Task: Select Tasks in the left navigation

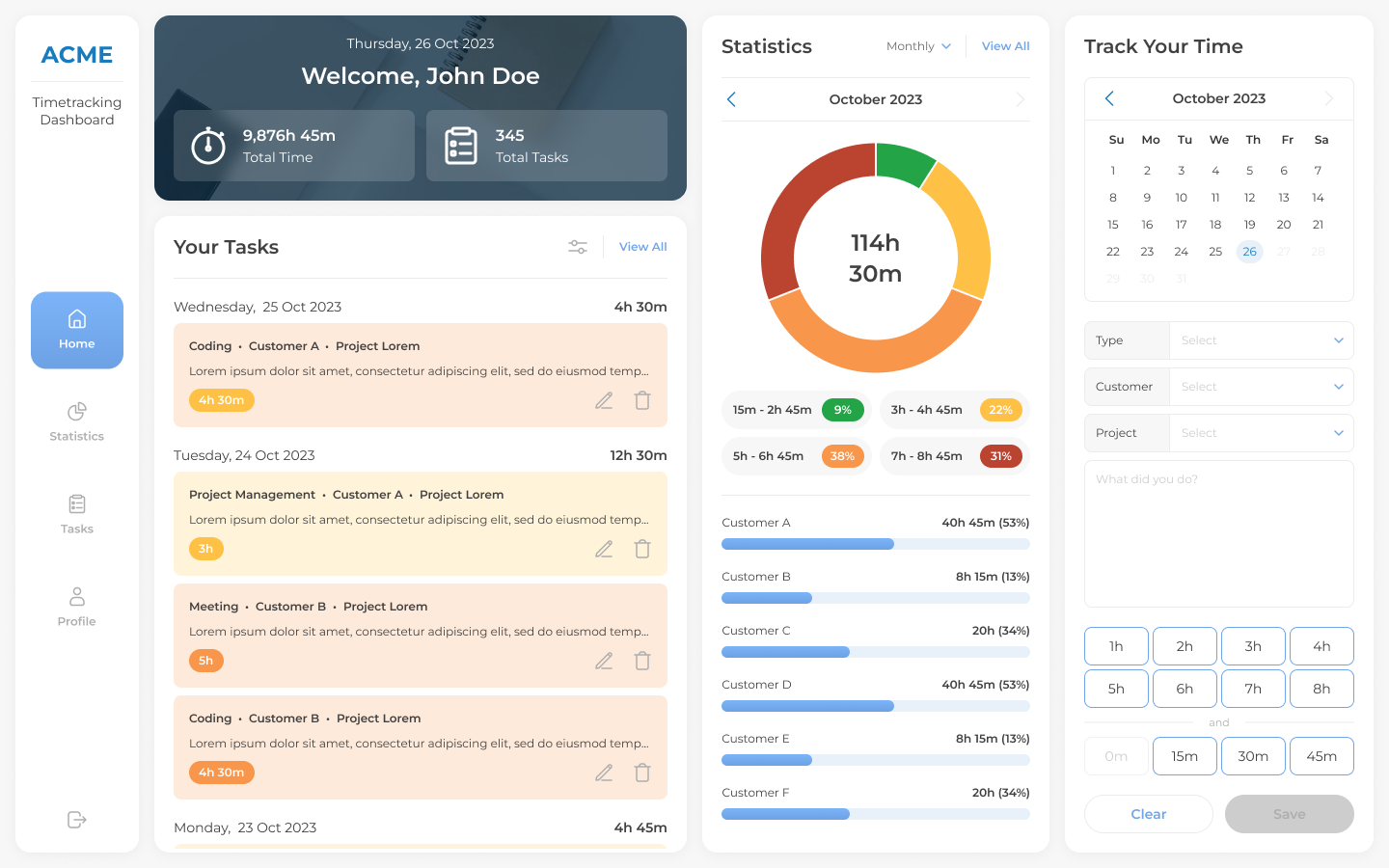Action: click(76, 516)
